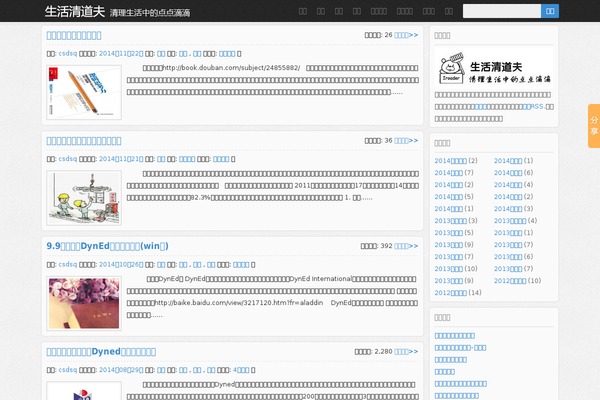This screenshot has width=600, height=400.
Task: Open date link 2014-11-21 in second post
Action: point(121,159)
